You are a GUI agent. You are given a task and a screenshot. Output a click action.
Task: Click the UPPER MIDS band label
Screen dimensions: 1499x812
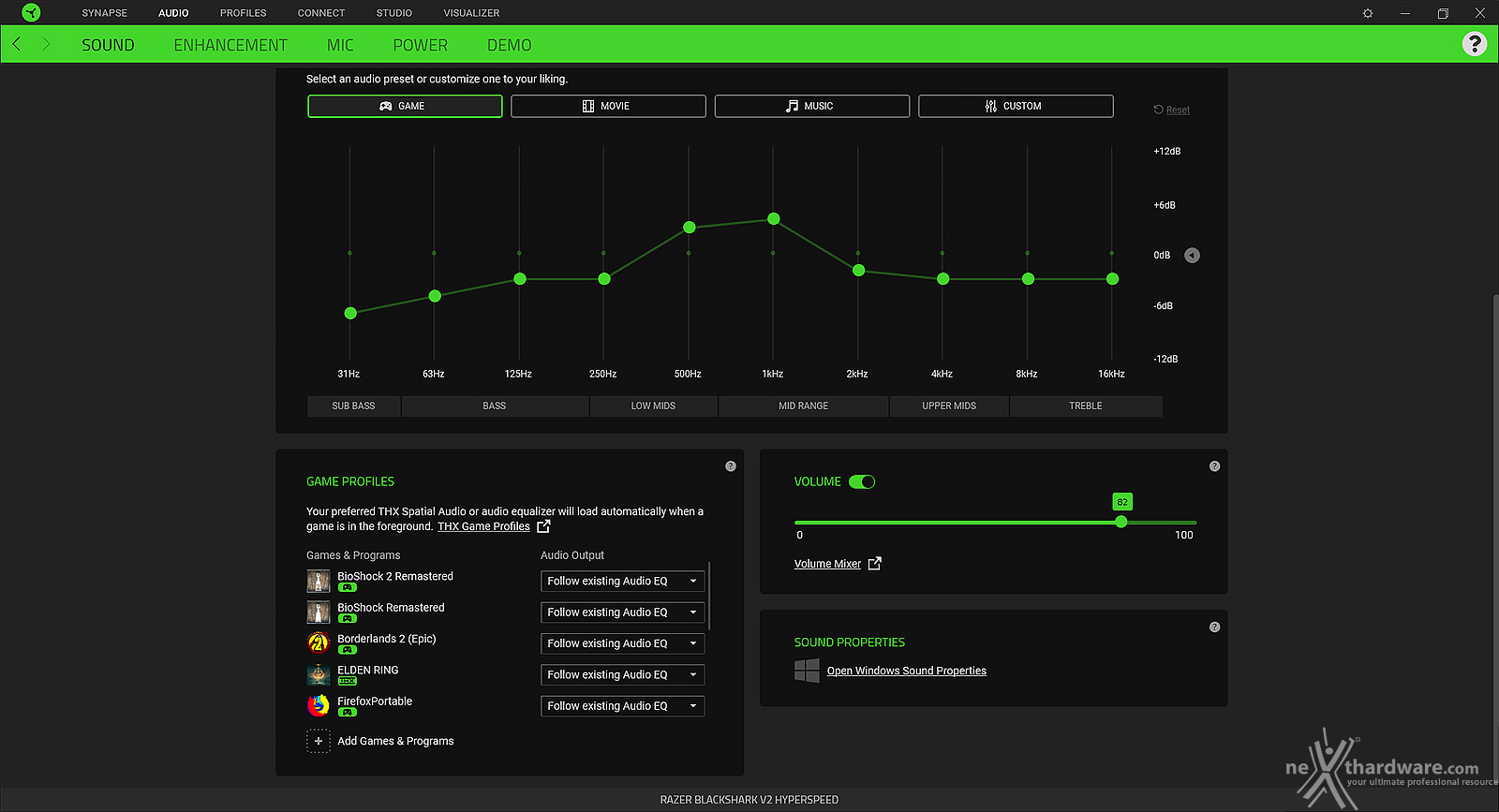tap(949, 406)
